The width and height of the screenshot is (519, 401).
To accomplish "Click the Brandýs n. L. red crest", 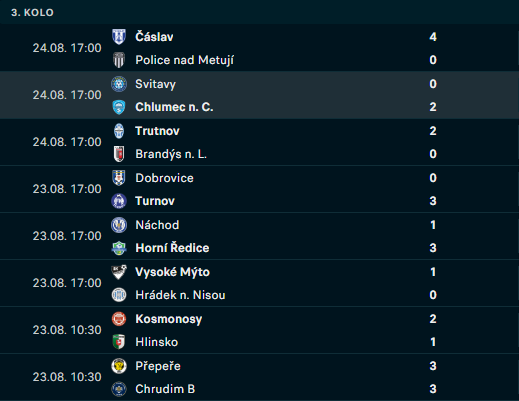I will [119, 154].
